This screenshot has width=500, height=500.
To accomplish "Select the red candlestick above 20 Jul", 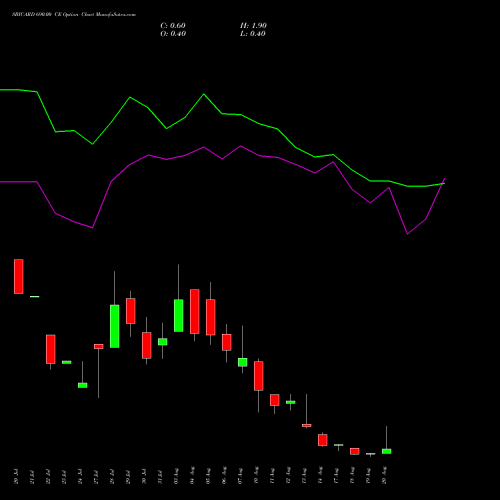I will pyautogui.click(x=19, y=276).
